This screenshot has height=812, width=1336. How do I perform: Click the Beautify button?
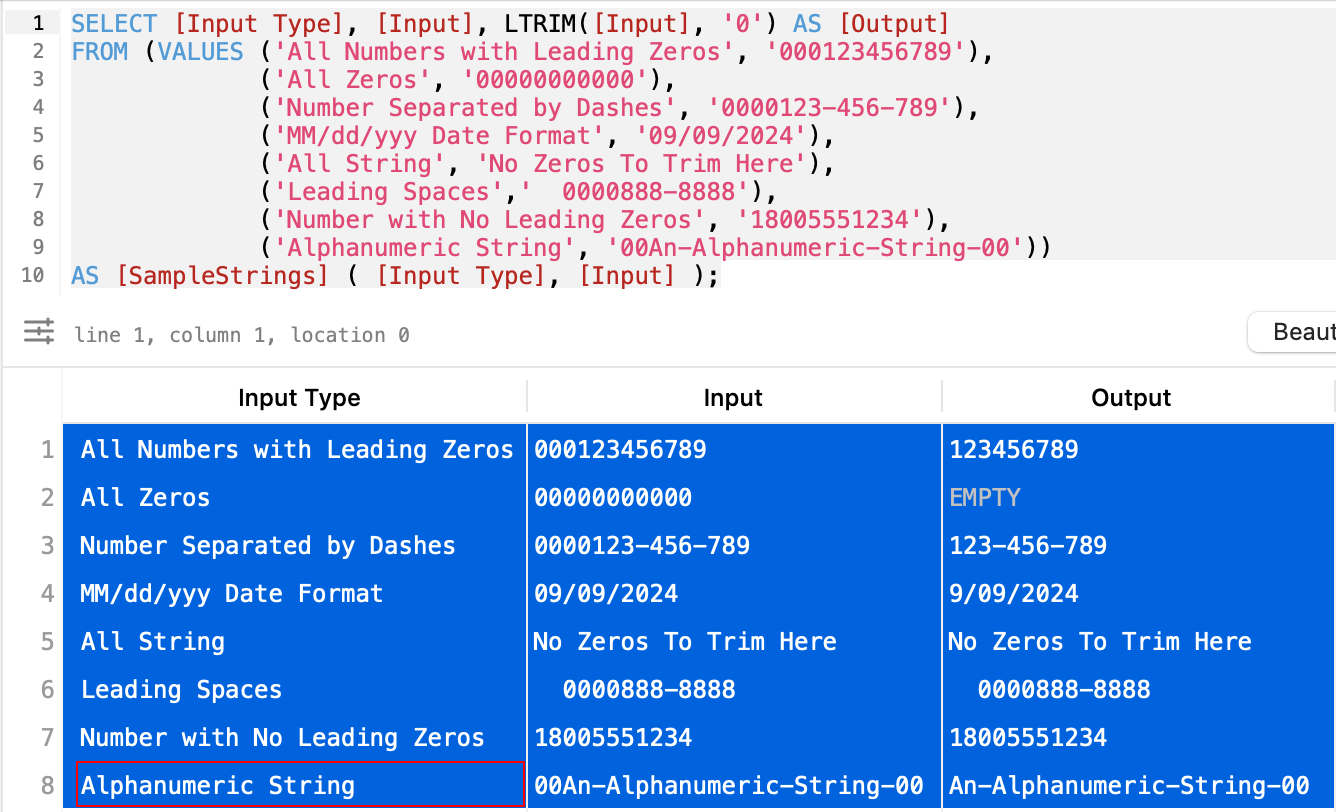coord(1295,332)
